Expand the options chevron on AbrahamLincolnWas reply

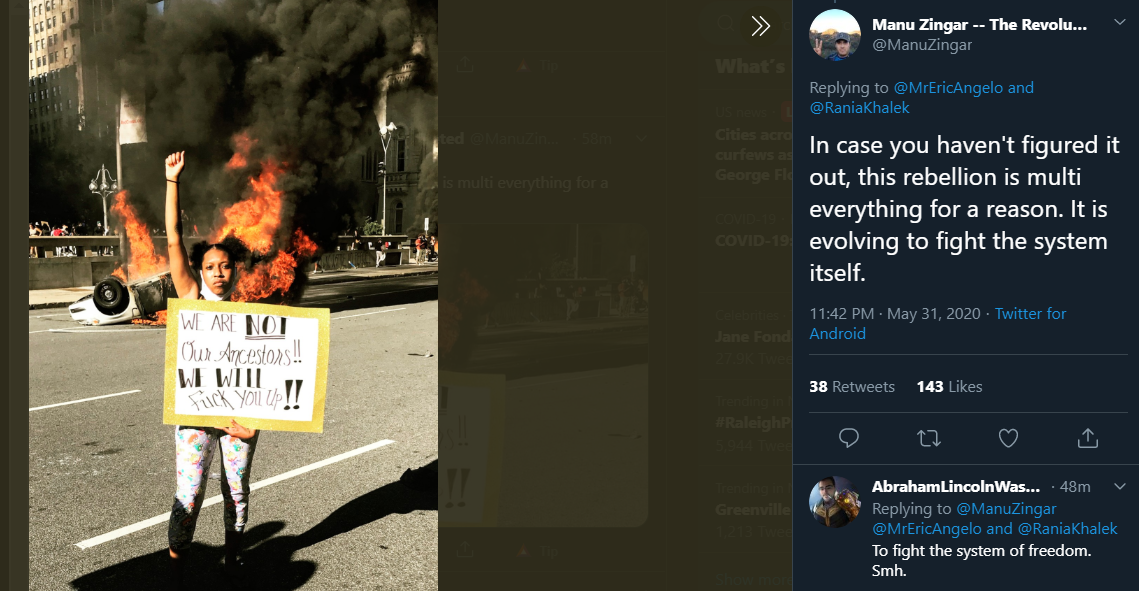click(x=1119, y=486)
